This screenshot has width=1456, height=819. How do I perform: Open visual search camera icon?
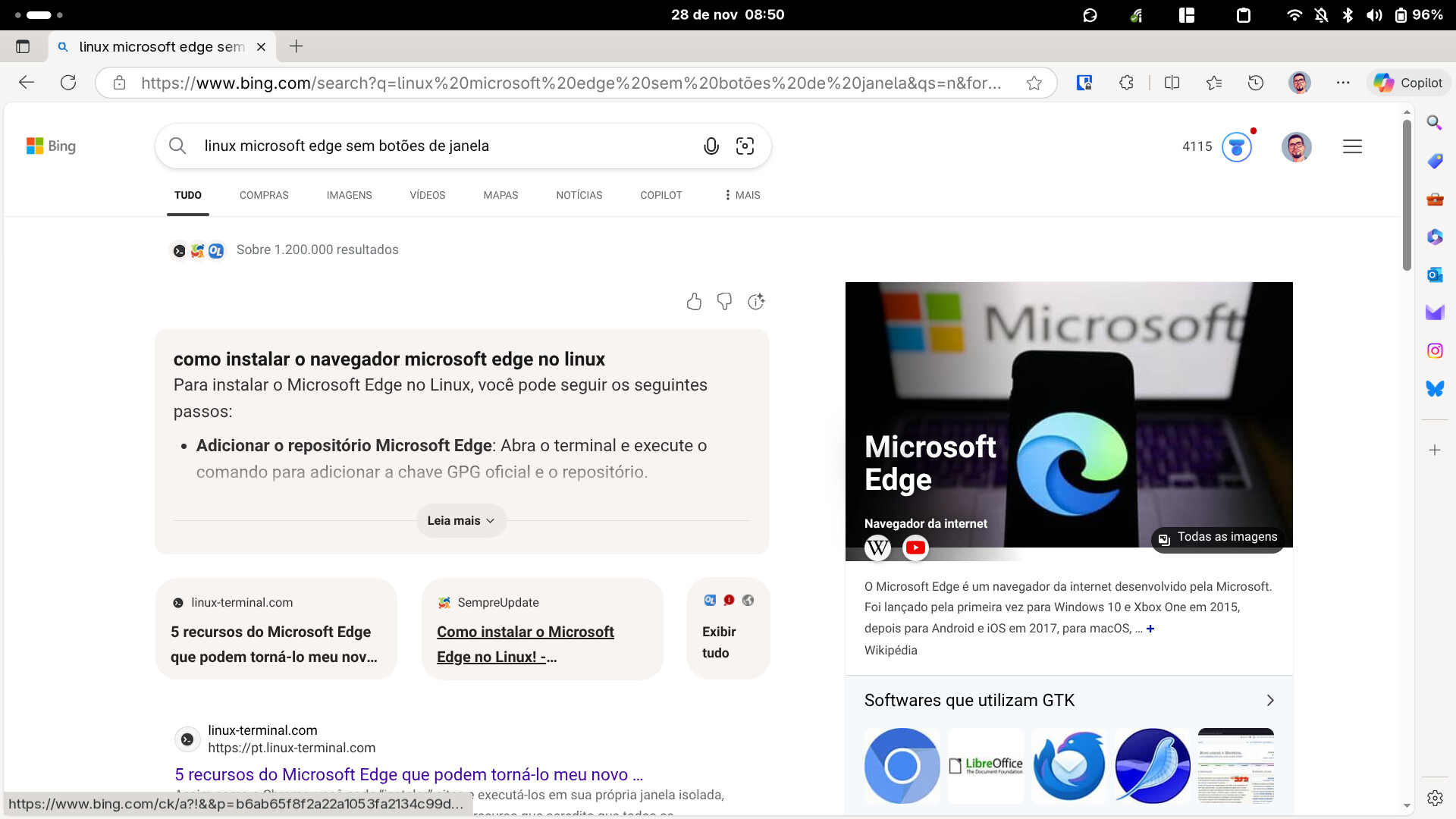click(x=745, y=146)
